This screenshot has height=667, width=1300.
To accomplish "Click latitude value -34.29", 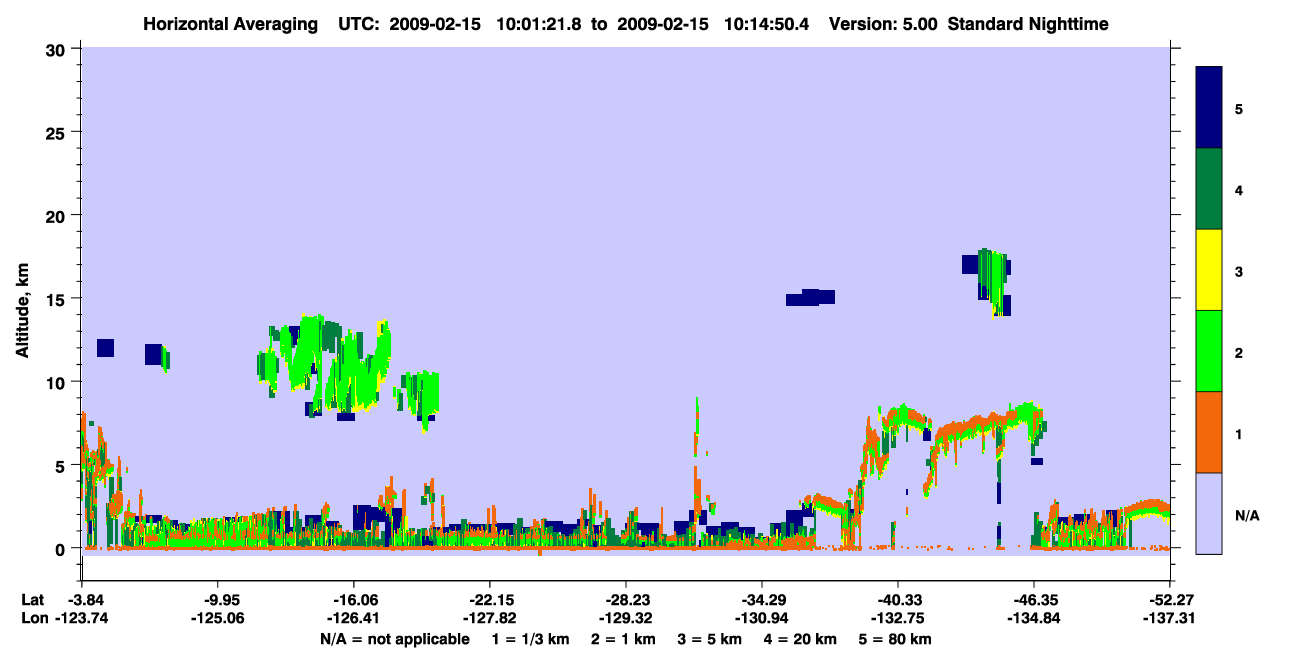I will click(x=762, y=599).
